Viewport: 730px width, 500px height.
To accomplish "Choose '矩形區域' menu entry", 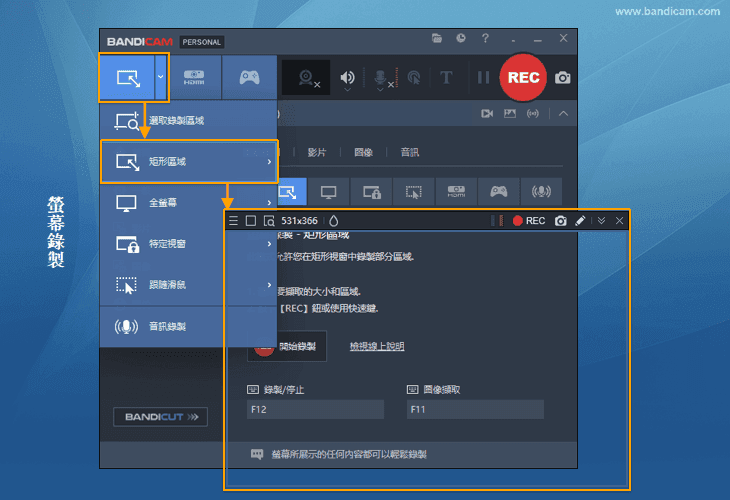I will click(x=189, y=162).
